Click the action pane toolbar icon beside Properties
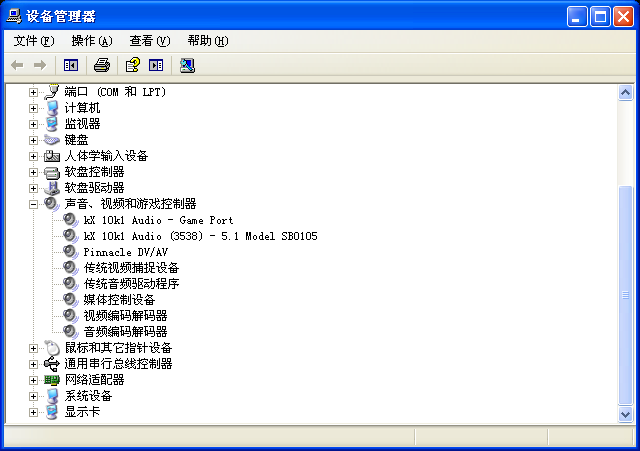This screenshot has width=640, height=451. (156, 65)
